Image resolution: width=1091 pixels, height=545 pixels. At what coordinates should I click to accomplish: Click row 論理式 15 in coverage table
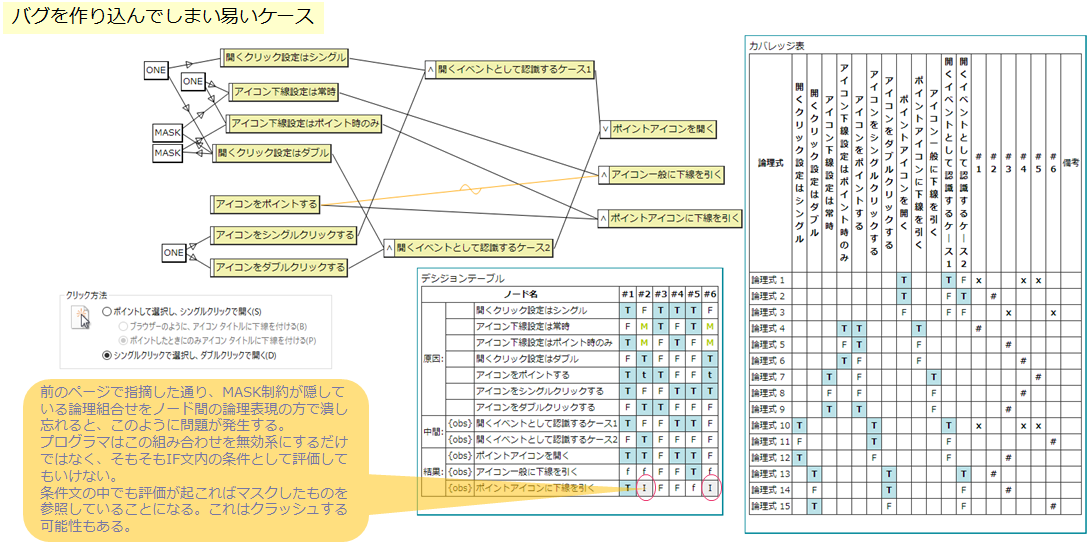[917, 505]
